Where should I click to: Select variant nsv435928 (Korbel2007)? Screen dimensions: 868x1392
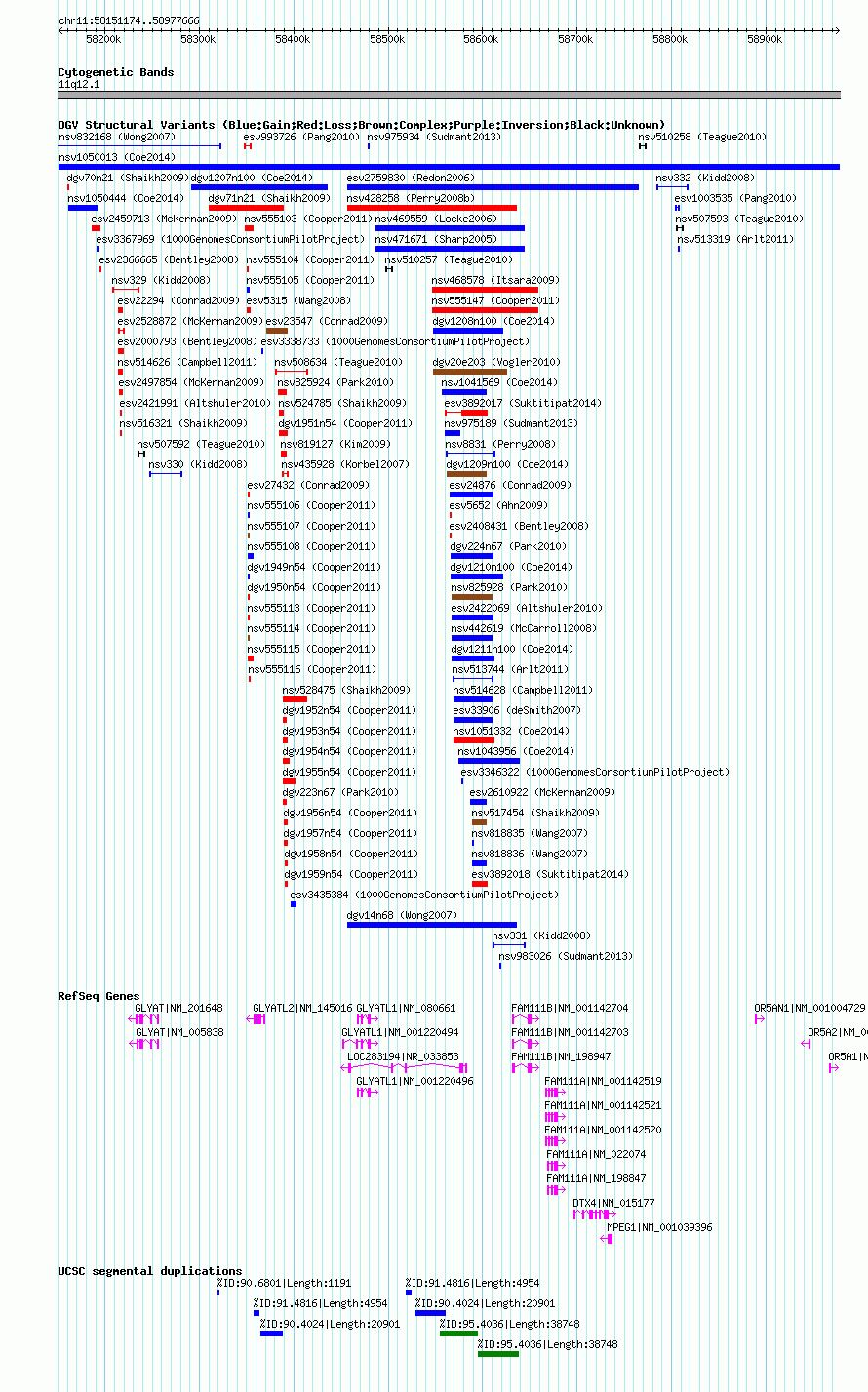[x=345, y=465]
